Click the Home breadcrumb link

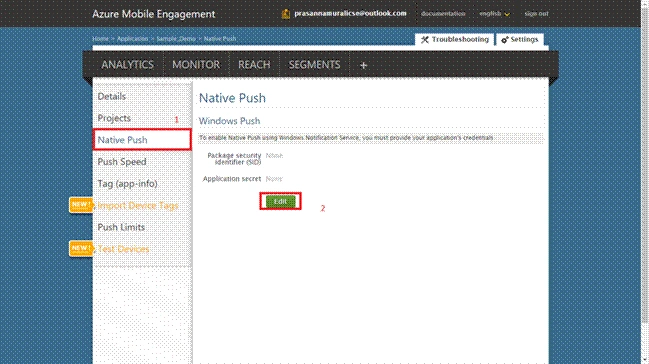(100, 39)
